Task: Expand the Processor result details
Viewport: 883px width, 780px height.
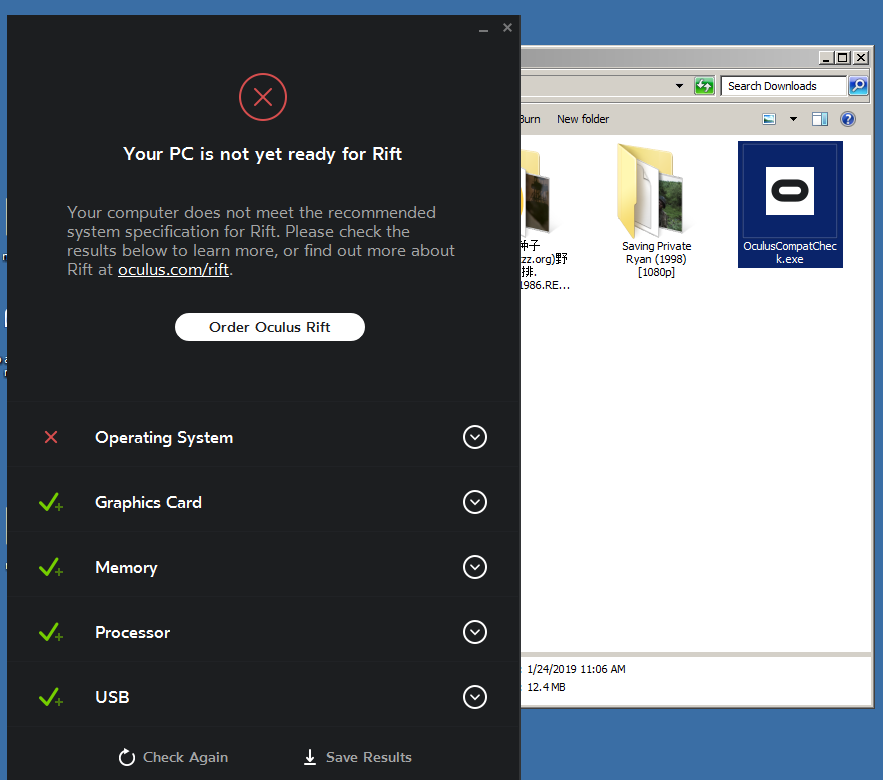Action: point(475,632)
